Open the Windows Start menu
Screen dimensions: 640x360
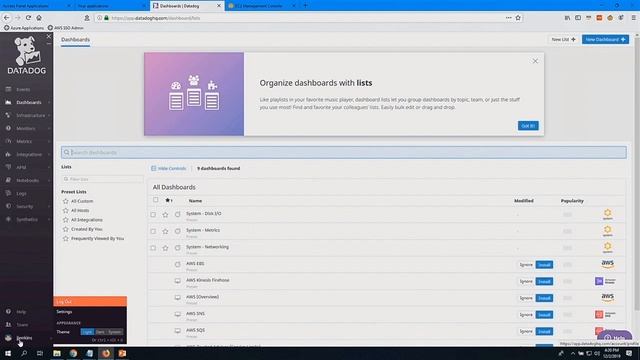(x=8, y=353)
